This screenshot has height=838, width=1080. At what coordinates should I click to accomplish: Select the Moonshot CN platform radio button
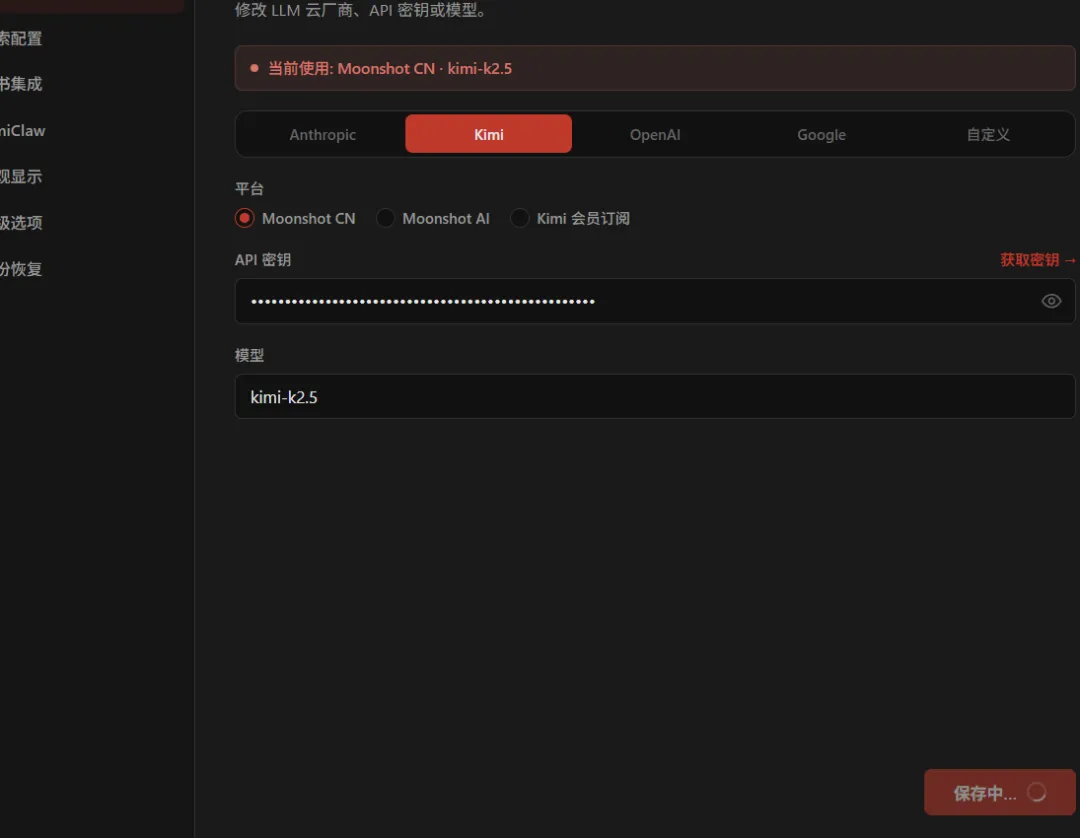click(245, 218)
